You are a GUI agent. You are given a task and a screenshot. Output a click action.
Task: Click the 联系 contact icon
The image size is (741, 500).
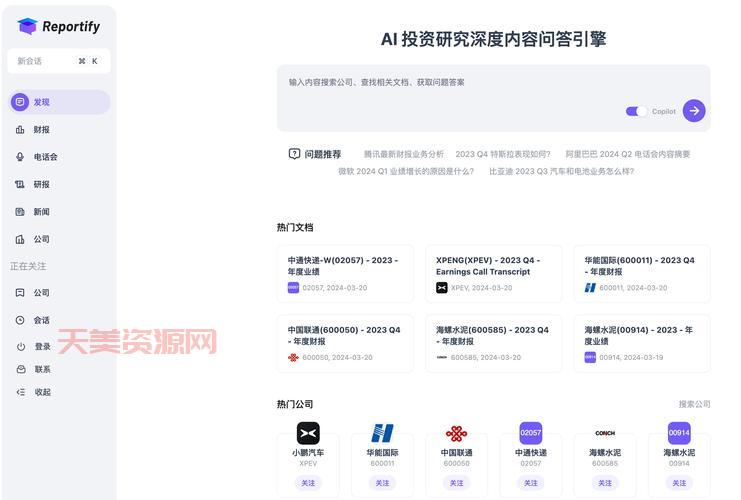pyautogui.click(x=21, y=369)
